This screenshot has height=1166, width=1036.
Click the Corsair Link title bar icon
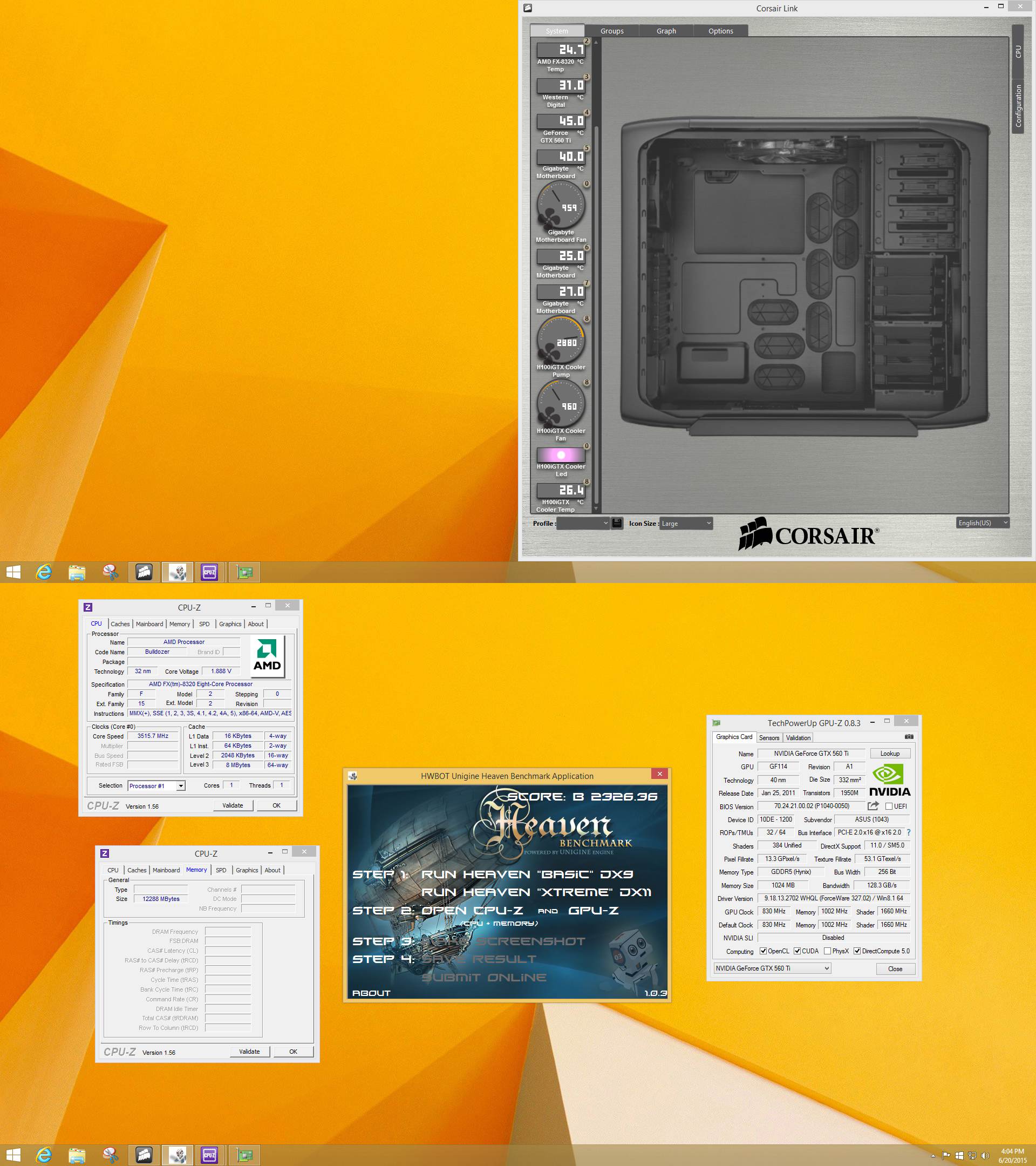[528, 8]
